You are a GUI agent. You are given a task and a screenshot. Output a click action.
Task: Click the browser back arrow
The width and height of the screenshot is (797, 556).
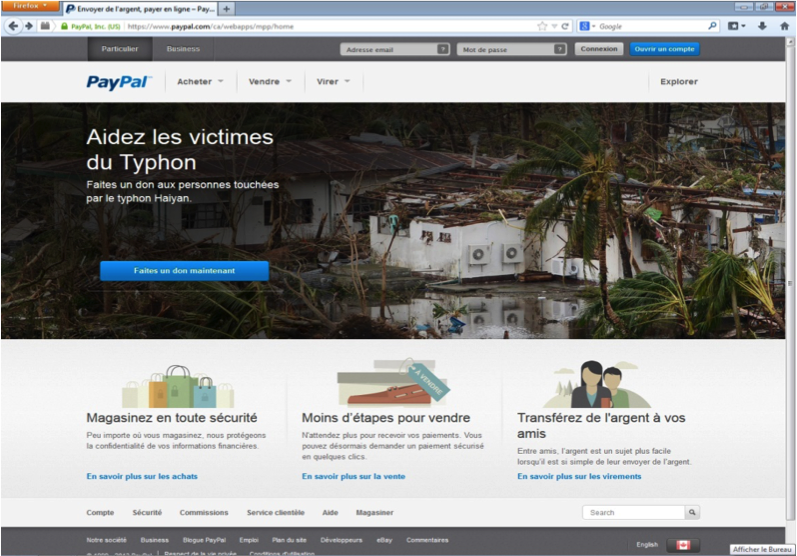(x=14, y=26)
